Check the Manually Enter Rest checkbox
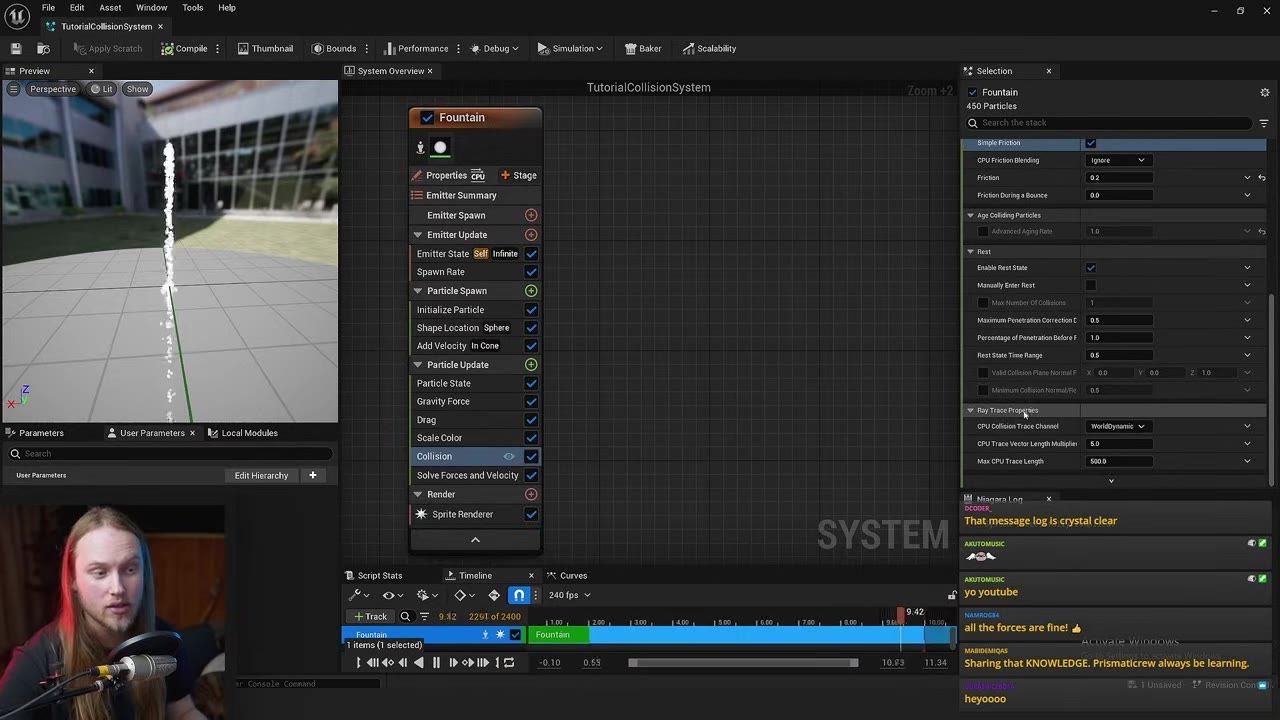 click(x=1091, y=285)
